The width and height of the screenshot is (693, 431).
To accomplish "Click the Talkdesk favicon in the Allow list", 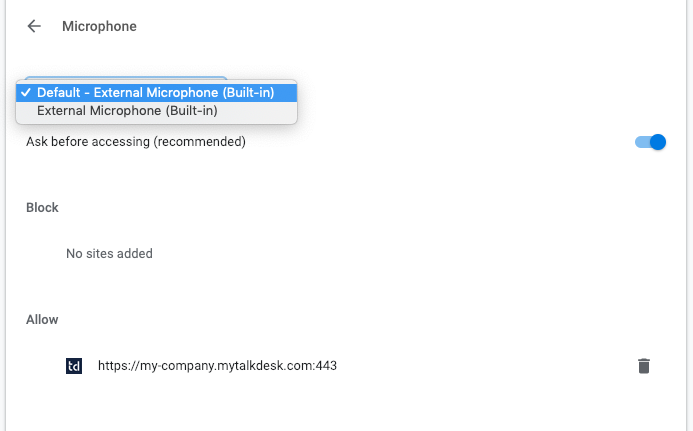I will [74, 366].
